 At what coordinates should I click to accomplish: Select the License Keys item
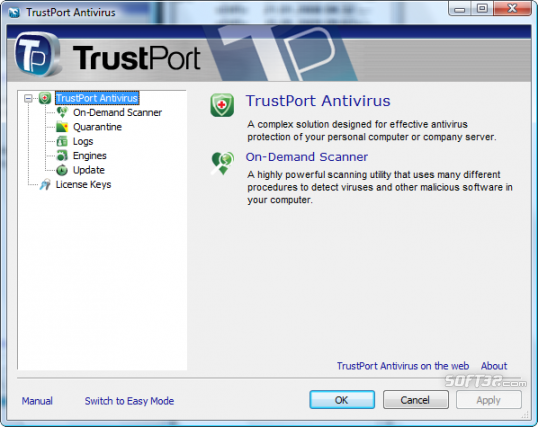click(x=83, y=185)
